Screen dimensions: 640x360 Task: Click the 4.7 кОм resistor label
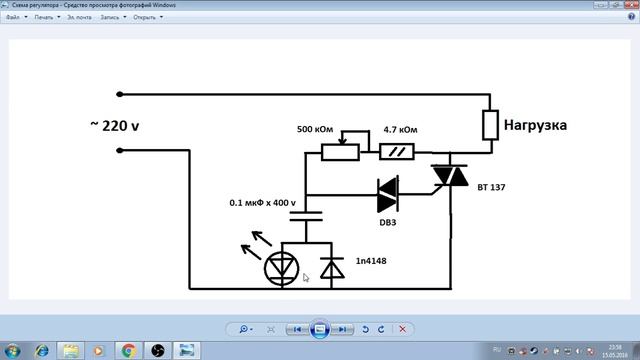click(400, 130)
